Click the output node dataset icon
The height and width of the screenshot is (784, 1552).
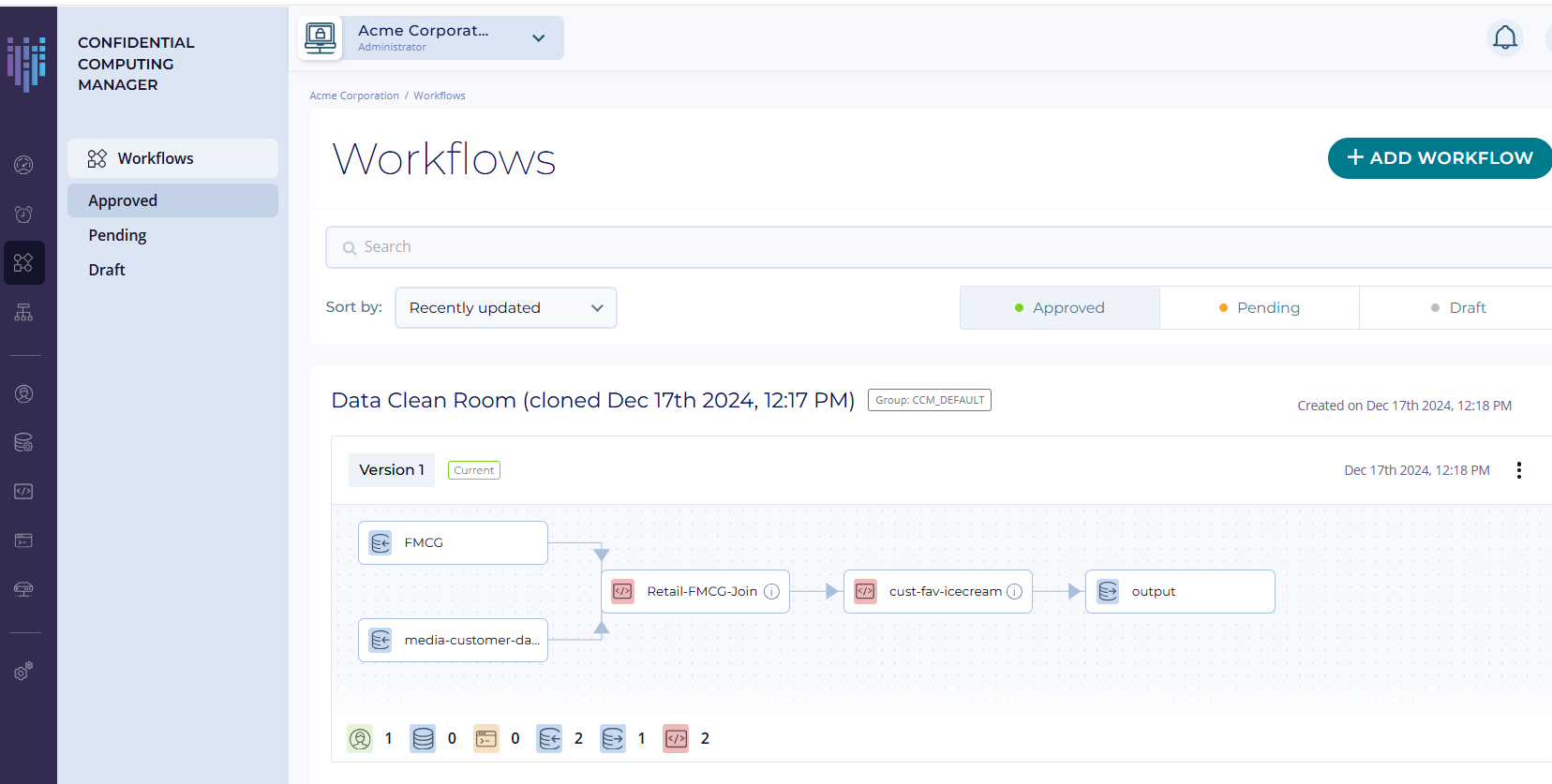(x=1108, y=592)
